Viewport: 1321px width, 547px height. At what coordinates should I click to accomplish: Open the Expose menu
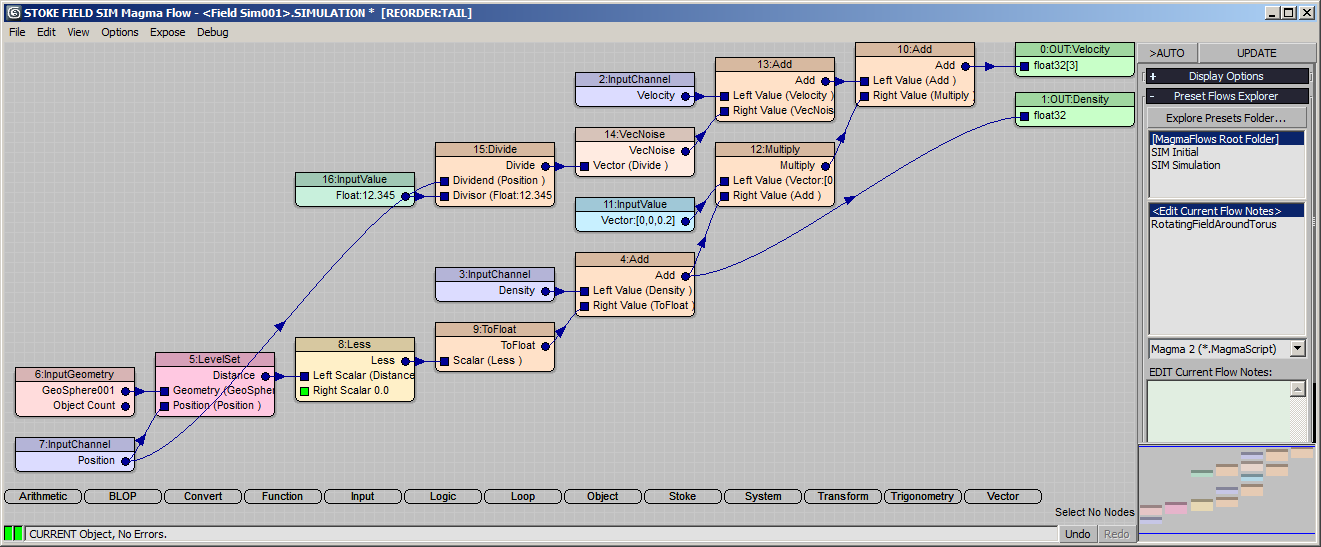(167, 32)
